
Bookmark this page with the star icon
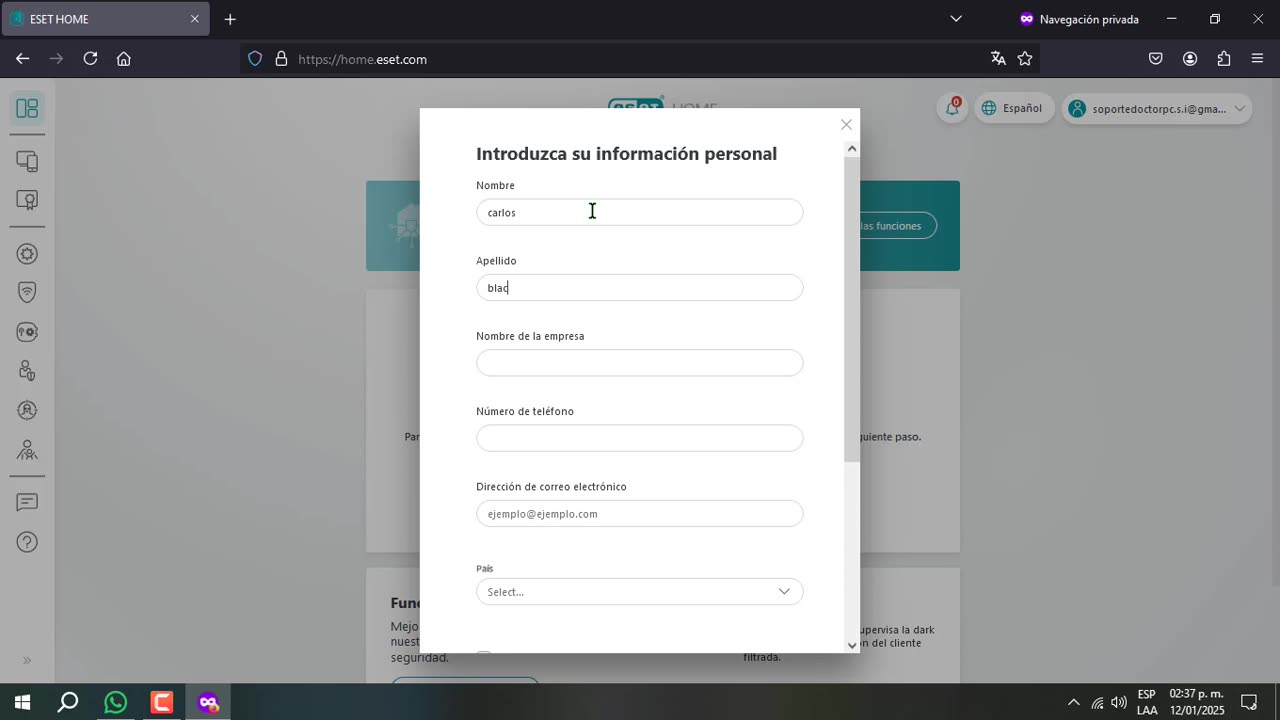click(1025, 59)
